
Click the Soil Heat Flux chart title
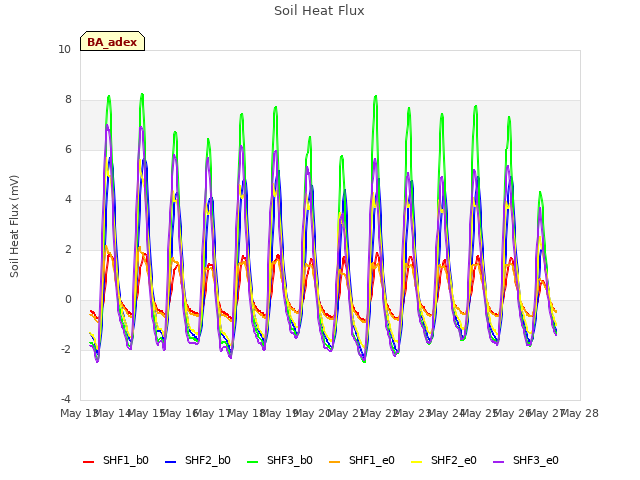coord(319,11)
